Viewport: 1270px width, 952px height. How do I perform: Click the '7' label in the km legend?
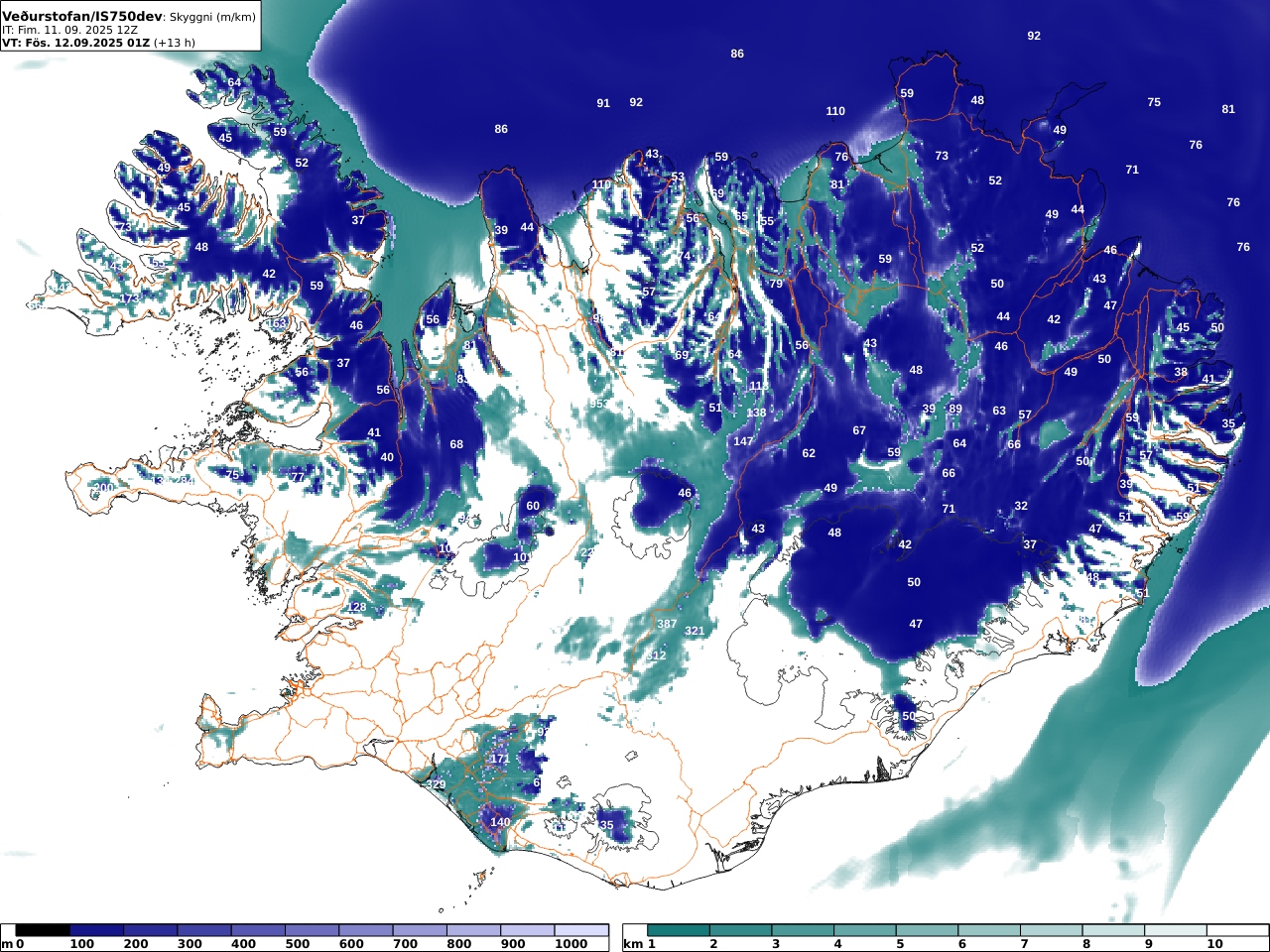[1025, 944]
